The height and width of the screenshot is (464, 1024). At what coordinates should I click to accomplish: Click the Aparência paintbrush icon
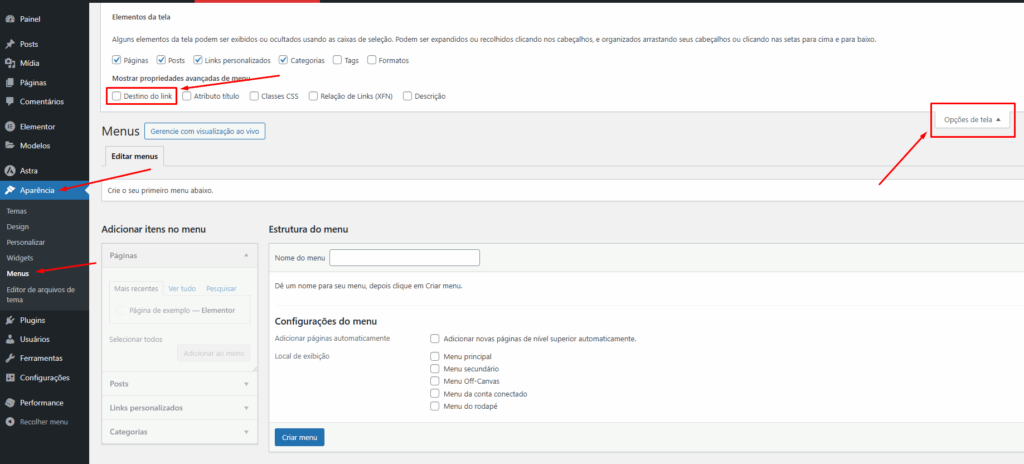coord(10,190)
